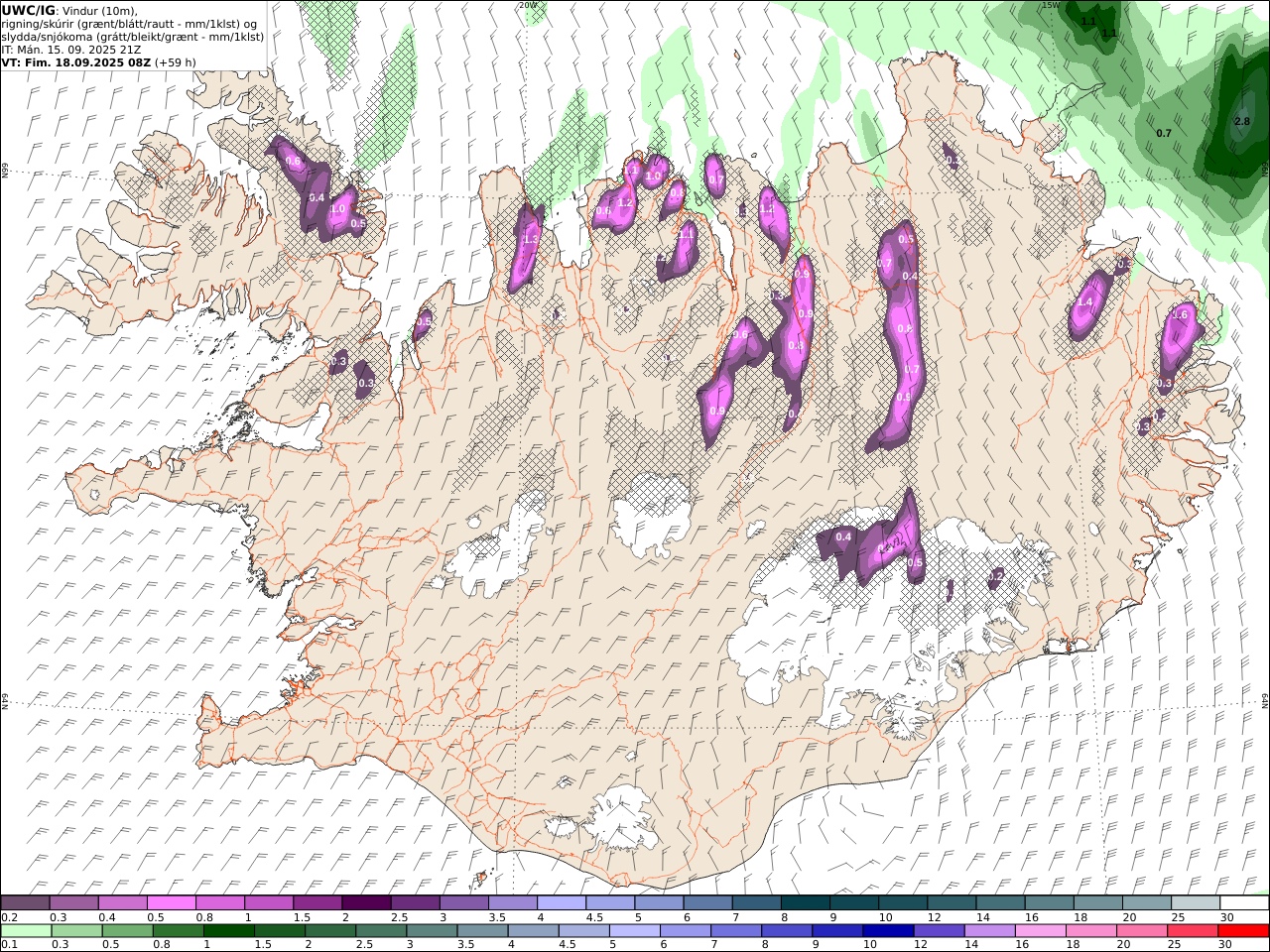Click the init time 'IT: Mán. 15. 09. 2025 21Z'
This screenshot has width=1270, height=952.
(71, 49)
